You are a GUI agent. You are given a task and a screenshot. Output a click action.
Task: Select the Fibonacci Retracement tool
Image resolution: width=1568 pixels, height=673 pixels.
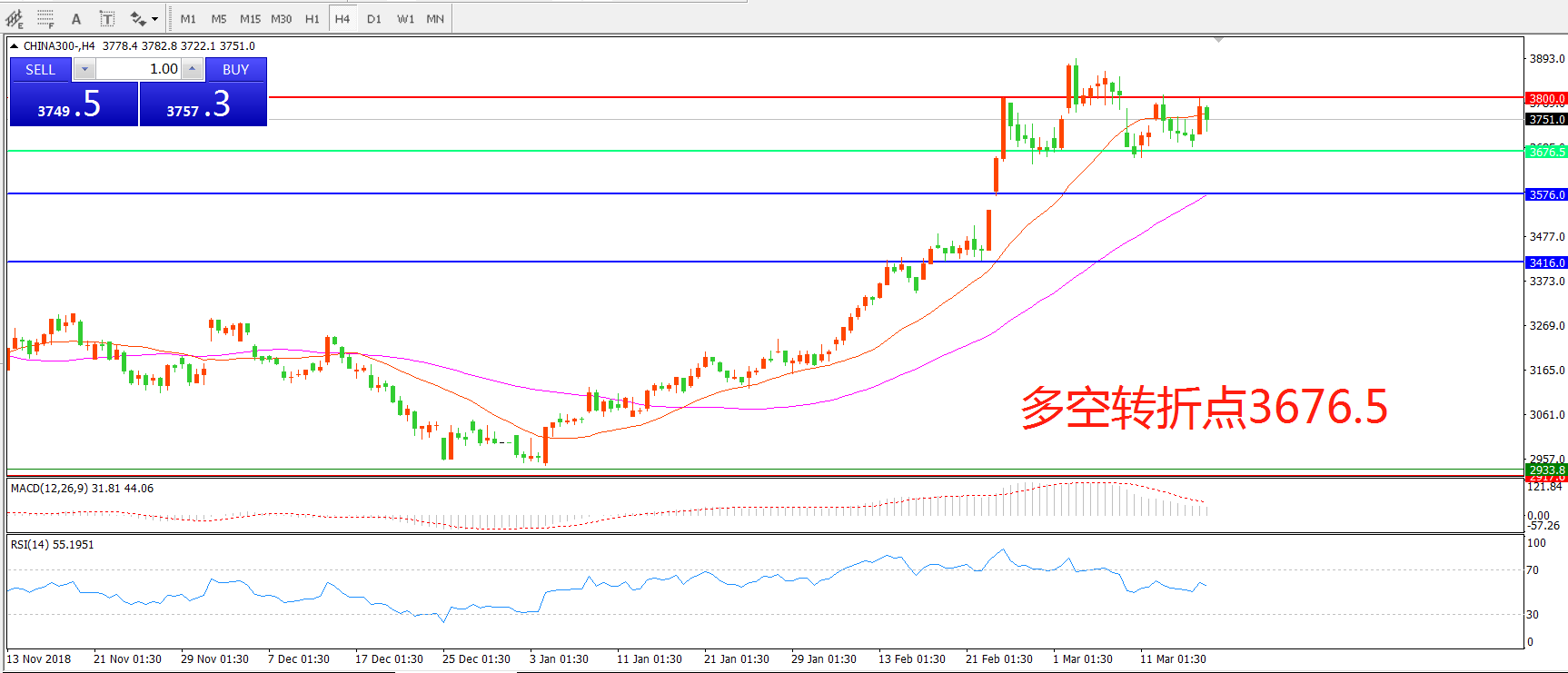point(45,18)
